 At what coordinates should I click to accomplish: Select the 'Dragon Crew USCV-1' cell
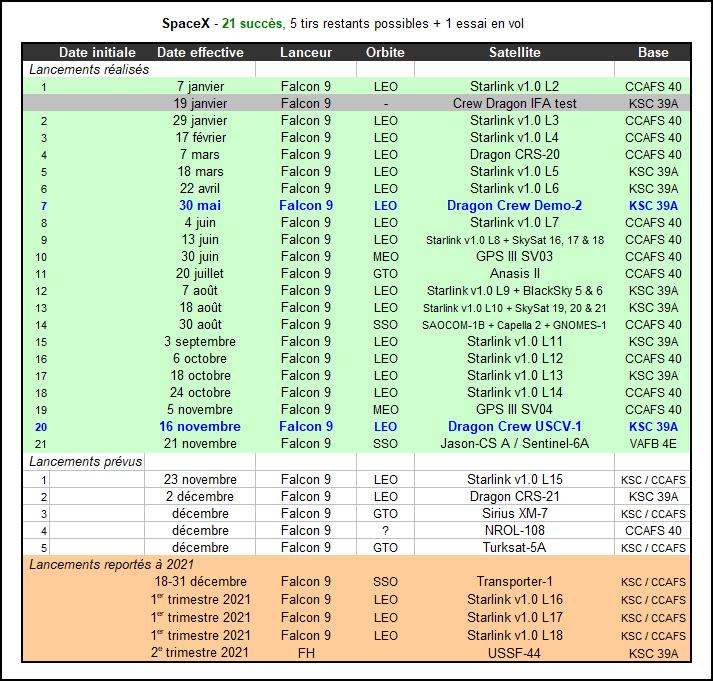pyautogui.click(x=514, y=426)
